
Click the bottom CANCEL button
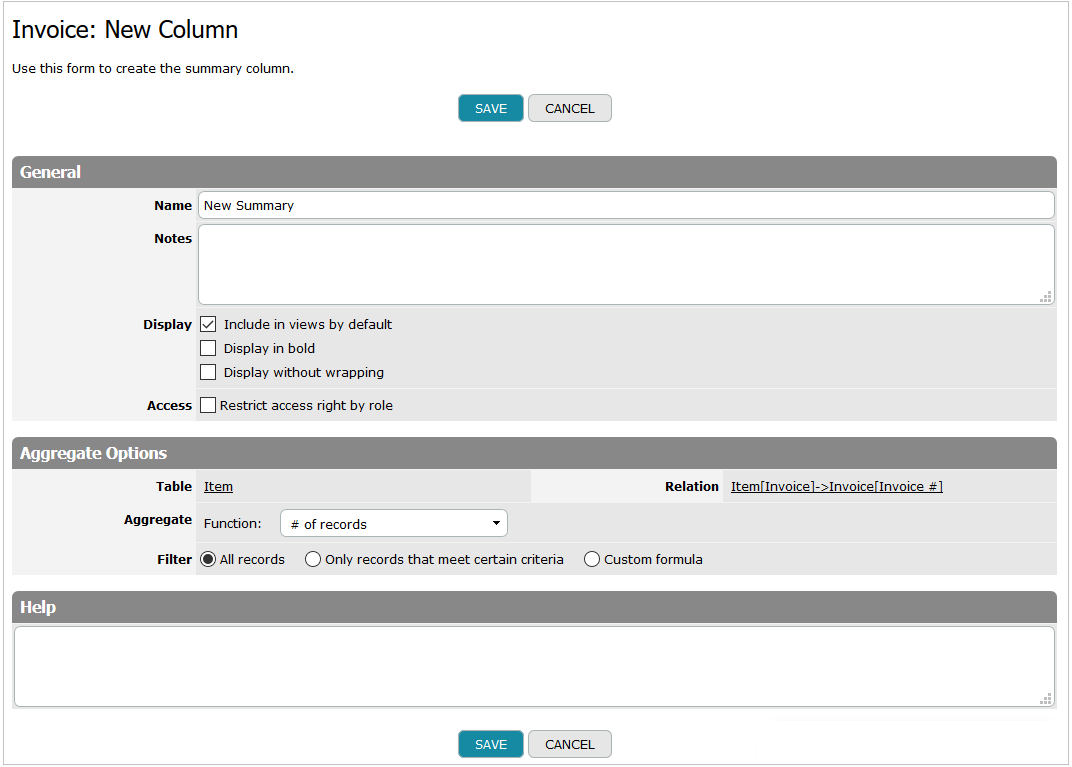tap(570, 744)
